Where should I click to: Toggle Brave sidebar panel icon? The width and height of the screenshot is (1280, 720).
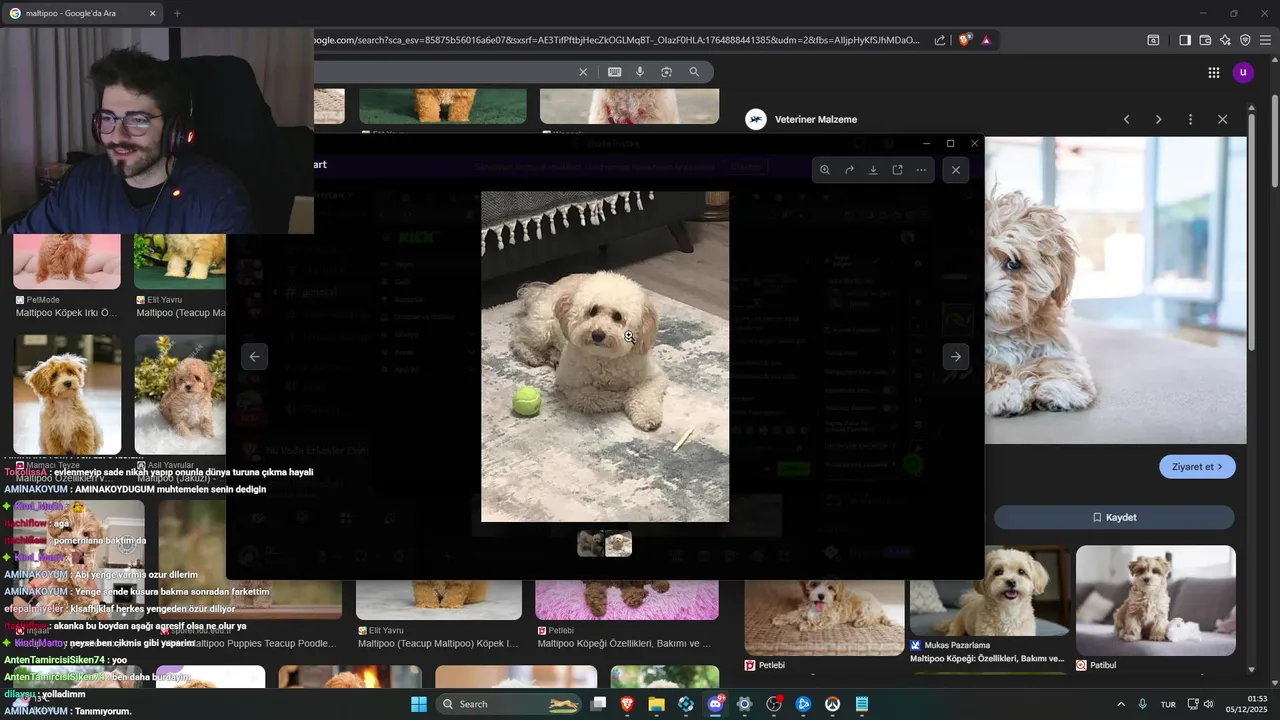(x=1184, y=40)
